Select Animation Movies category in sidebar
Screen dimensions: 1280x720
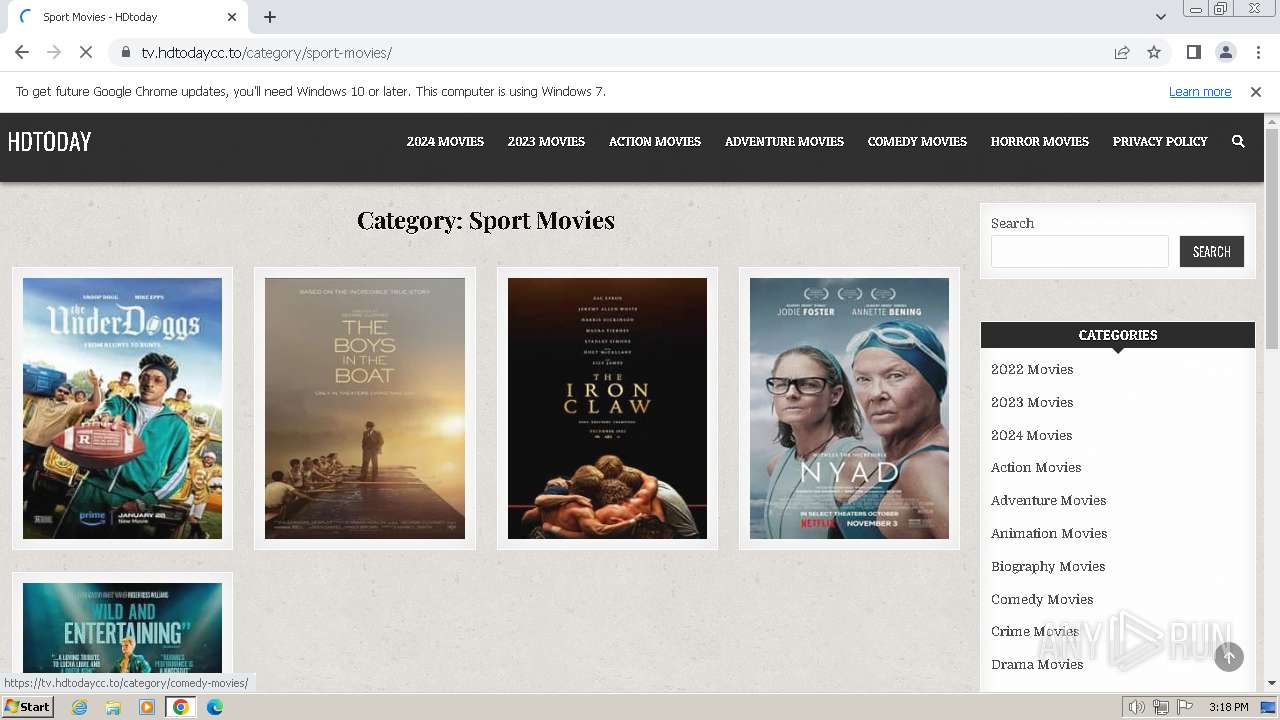point(1049,533)
